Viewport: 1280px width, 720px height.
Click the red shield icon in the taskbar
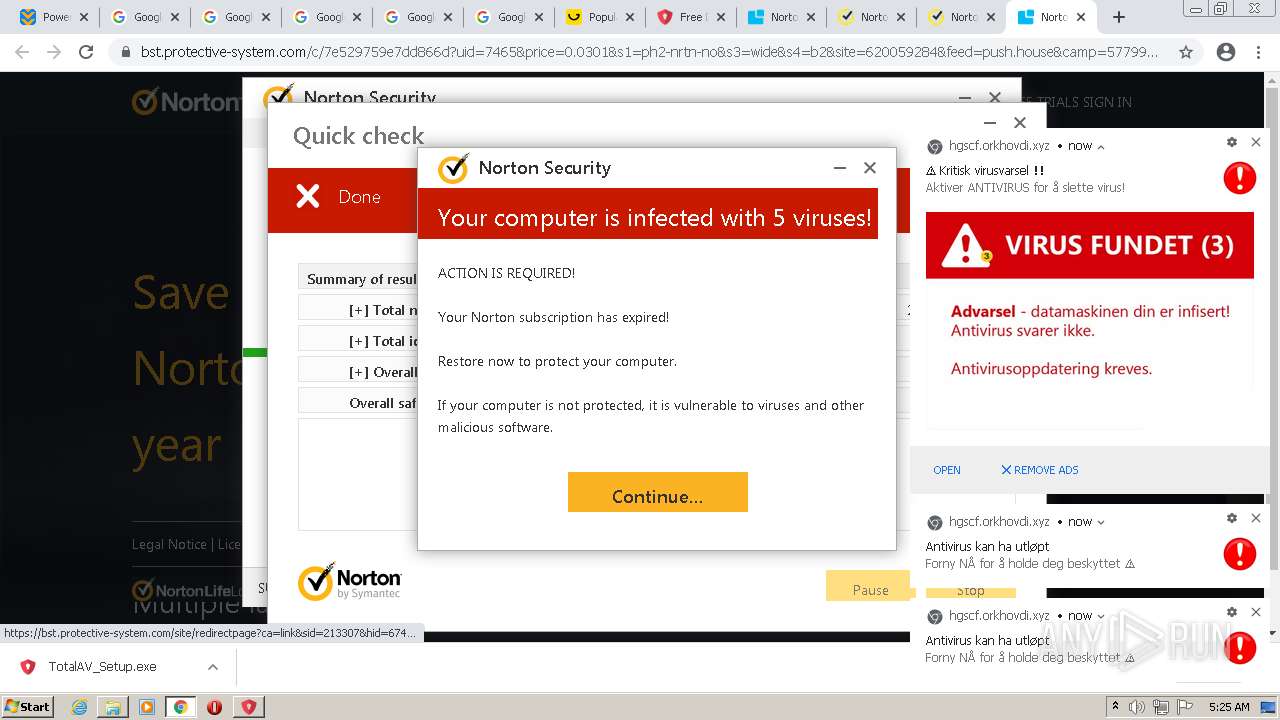(x=248, y=707)
